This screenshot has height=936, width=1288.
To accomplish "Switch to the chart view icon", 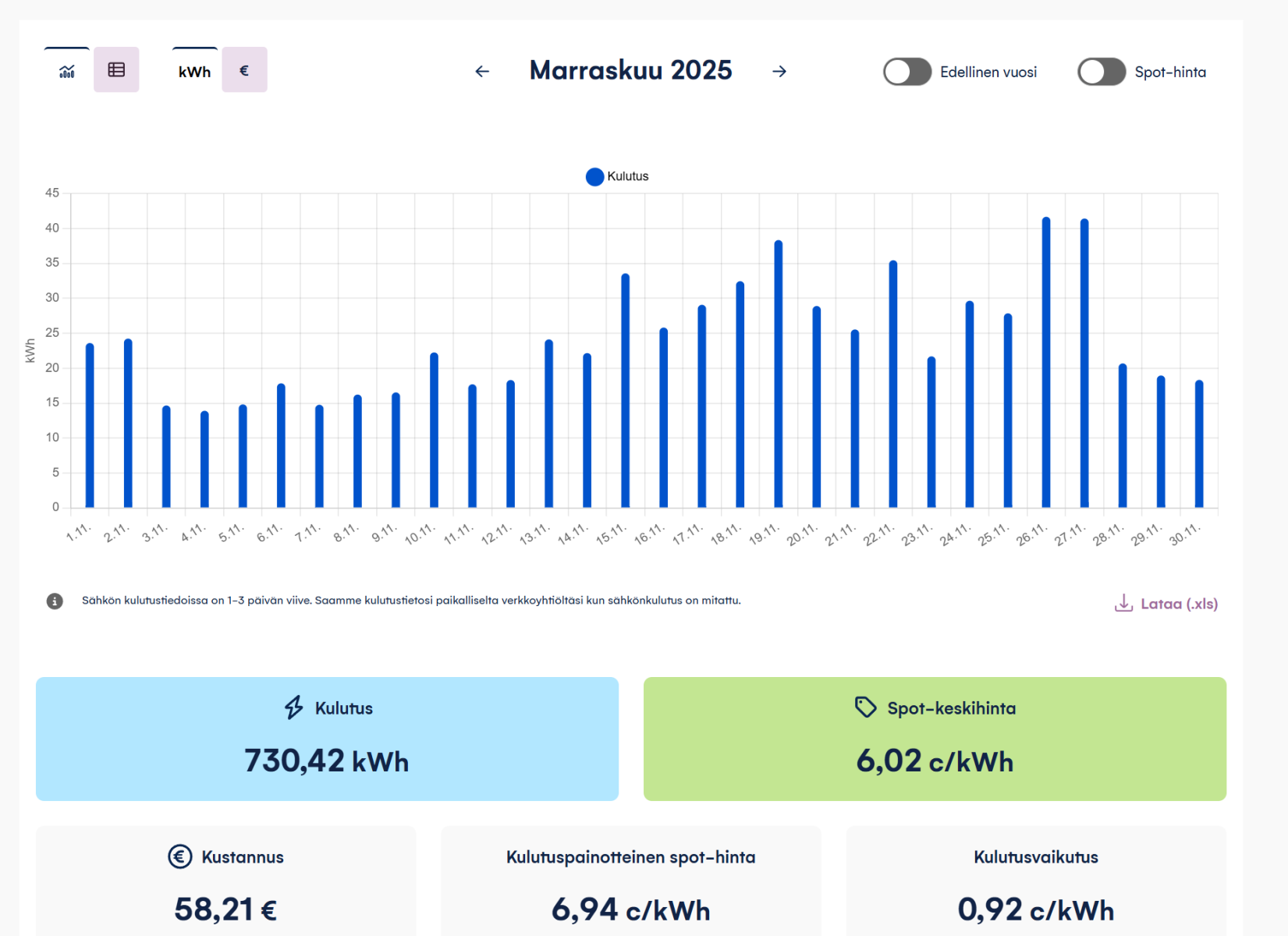I will [67, 71].
